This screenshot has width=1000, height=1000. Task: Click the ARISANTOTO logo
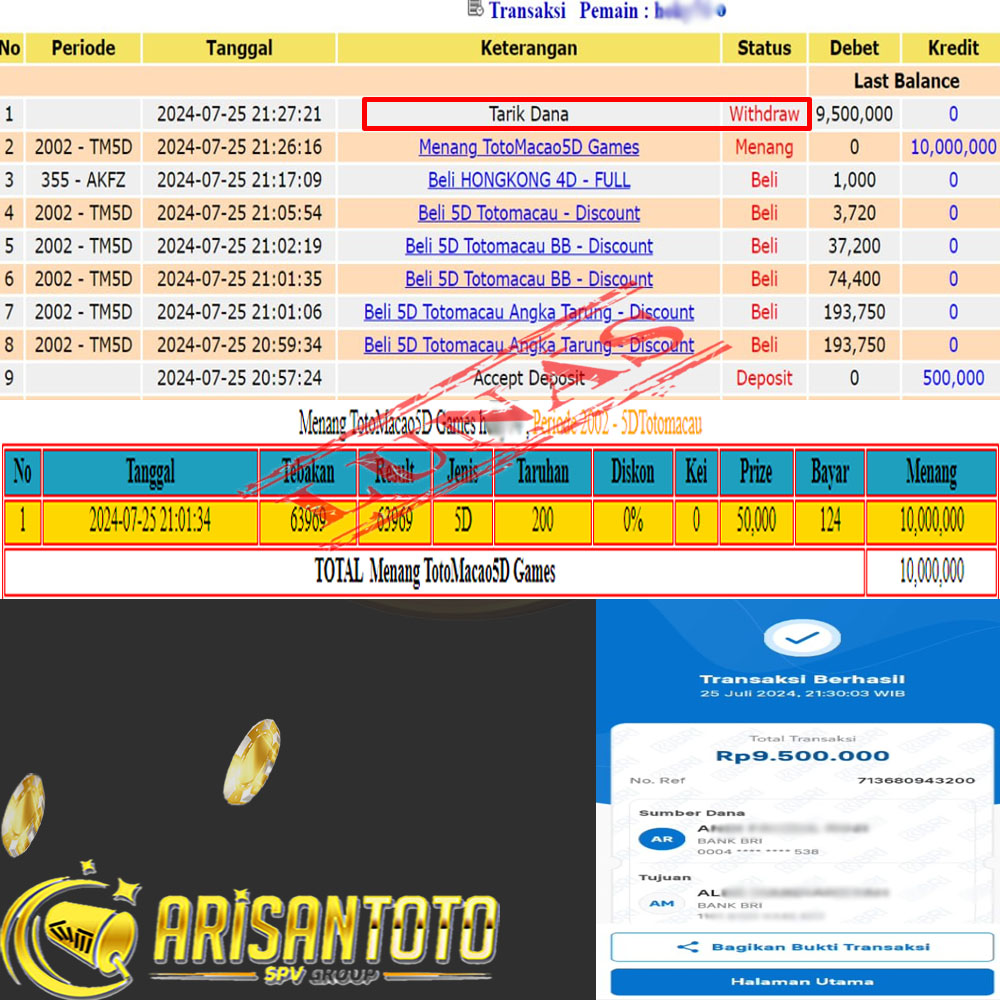tap(249, 931)
